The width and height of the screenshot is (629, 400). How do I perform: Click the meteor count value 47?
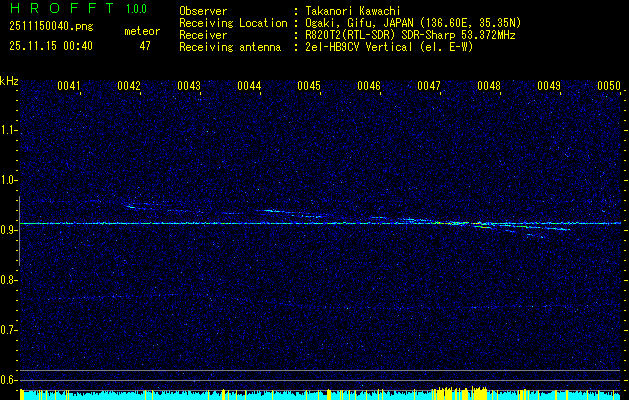click(x=145, y=46)
